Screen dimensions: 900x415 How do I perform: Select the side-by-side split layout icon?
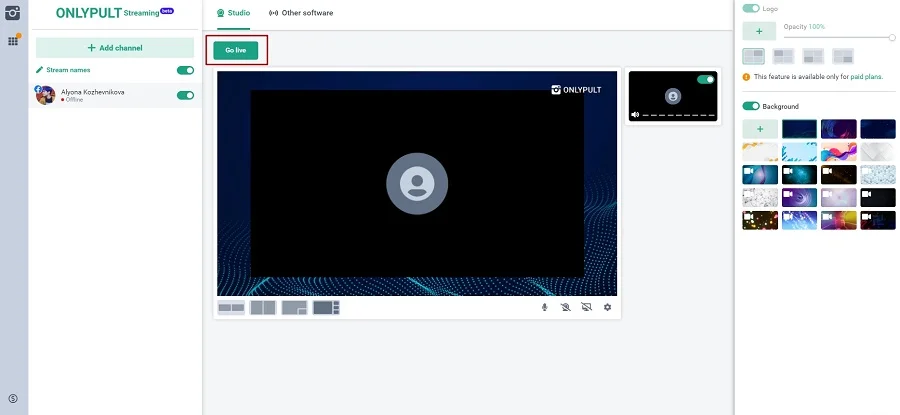coord(262,307)
